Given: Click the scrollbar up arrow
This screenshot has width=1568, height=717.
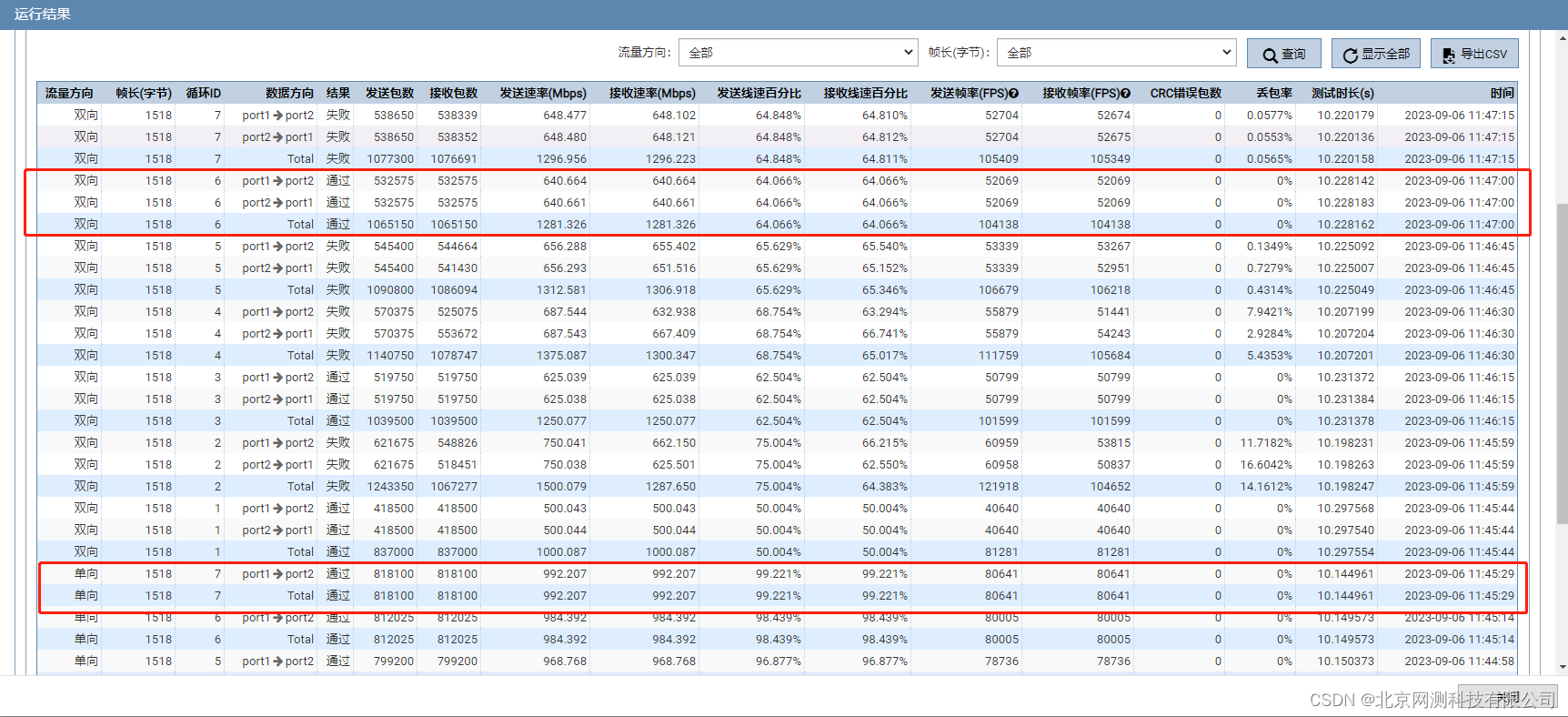Looking at the screenshot, I should coord(1563,38).
